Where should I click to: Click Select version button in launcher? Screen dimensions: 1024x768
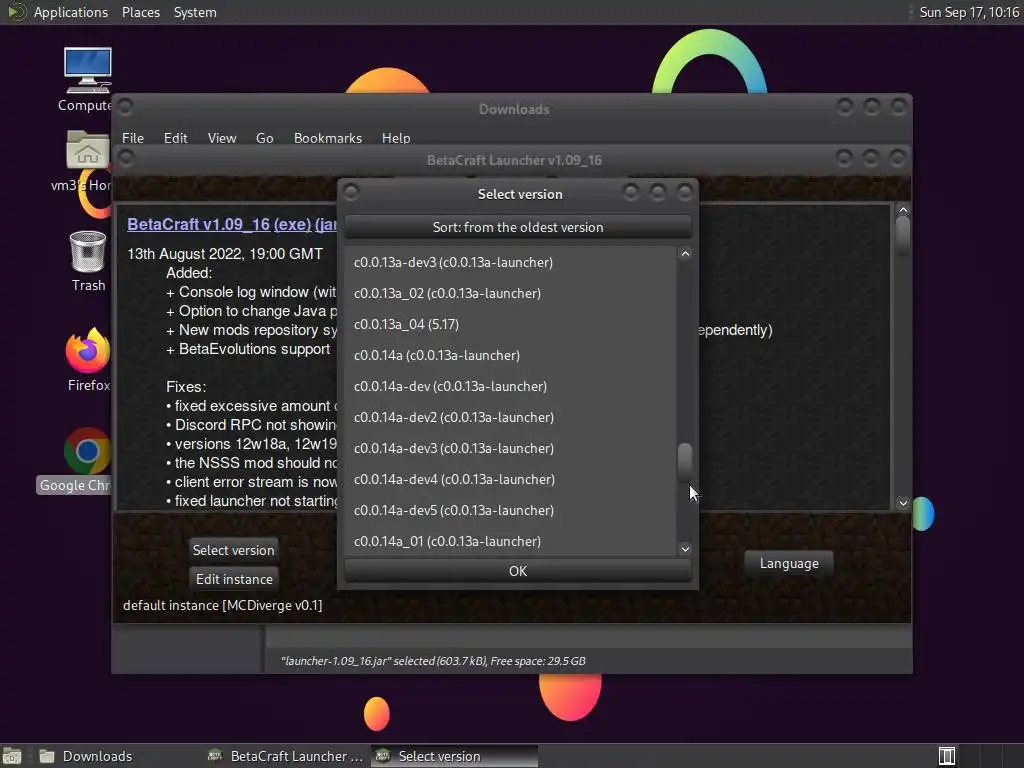point(233,550)
